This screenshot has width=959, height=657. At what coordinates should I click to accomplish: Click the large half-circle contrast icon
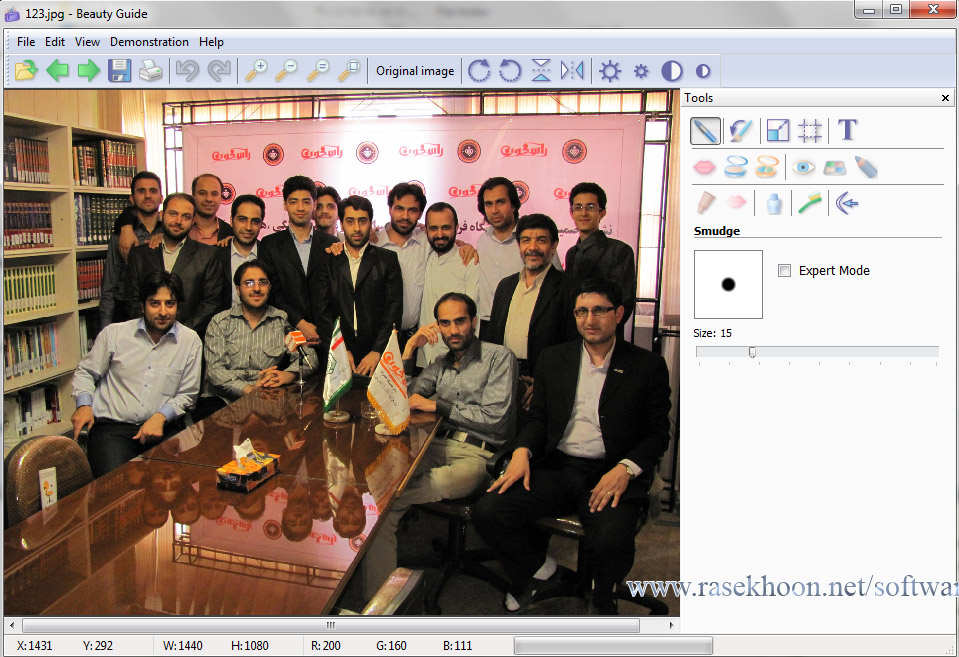pyautogui.click(x=672, y=71)
